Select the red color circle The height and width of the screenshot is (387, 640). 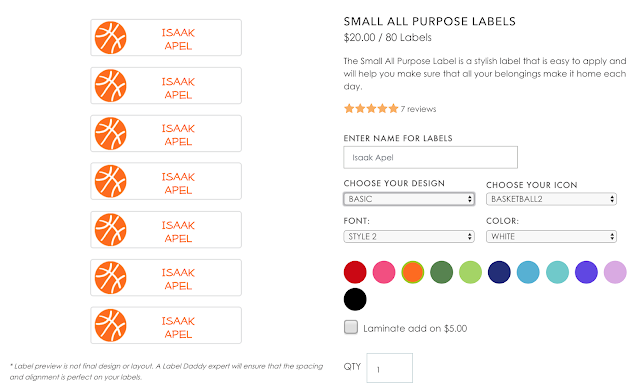(x=355, y=272)
